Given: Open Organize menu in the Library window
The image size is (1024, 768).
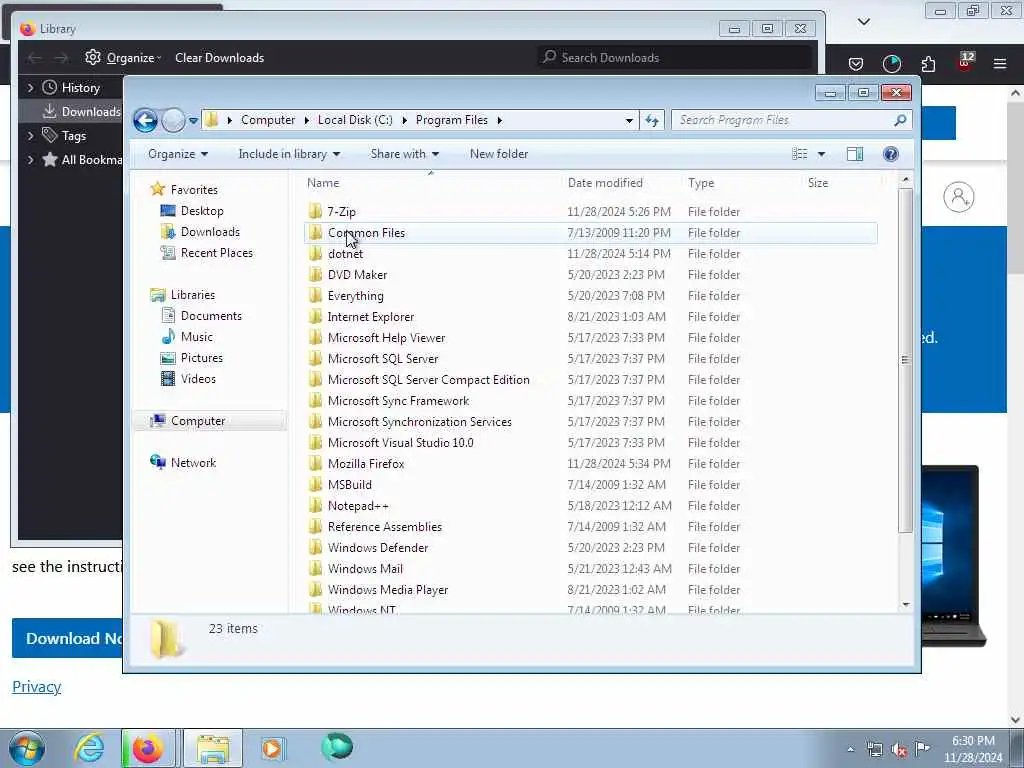Looking at the screenshot, I should pyautogui.click(x=123, y=57).
